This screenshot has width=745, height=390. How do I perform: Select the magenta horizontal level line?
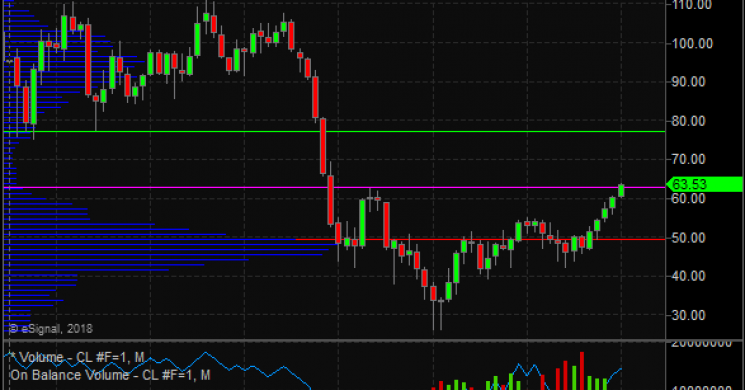334,188
